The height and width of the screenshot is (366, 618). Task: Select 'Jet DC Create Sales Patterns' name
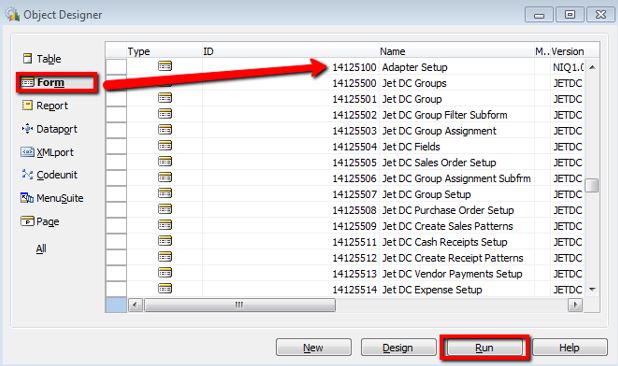click(447, 226)
